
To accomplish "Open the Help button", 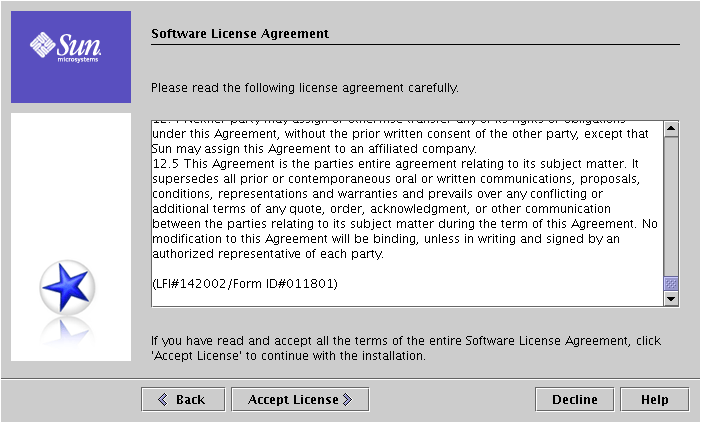I will (655, 399).
